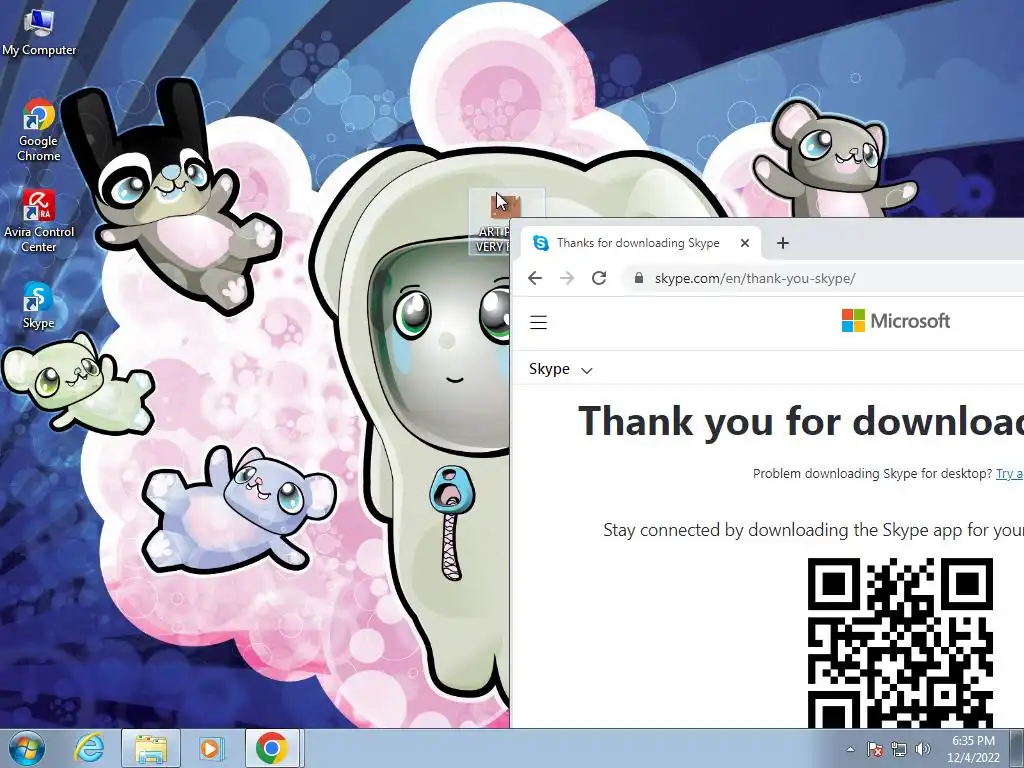Switch to the Chrome taskbar button

pos(272,748)
